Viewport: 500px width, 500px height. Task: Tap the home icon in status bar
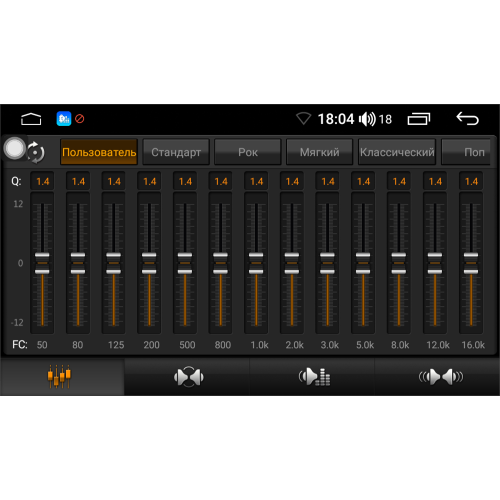pyautogui.click(x=31, y=119)
